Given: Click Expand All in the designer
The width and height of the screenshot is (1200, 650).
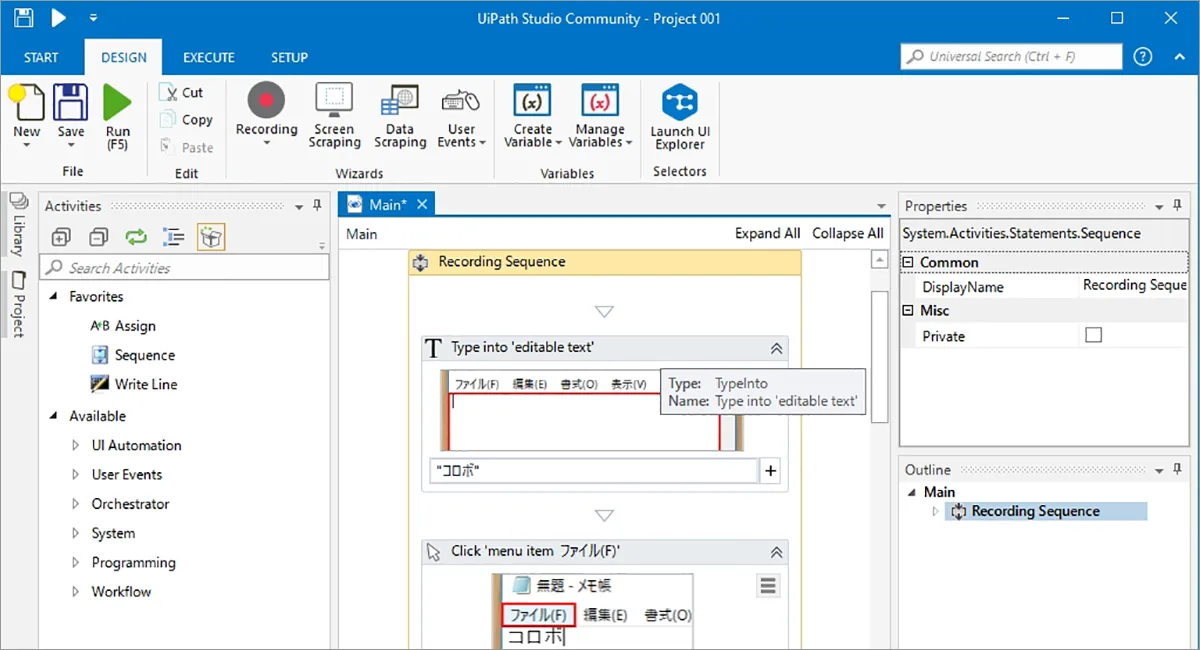Looking at the screenshot, I should pos(767,233).
